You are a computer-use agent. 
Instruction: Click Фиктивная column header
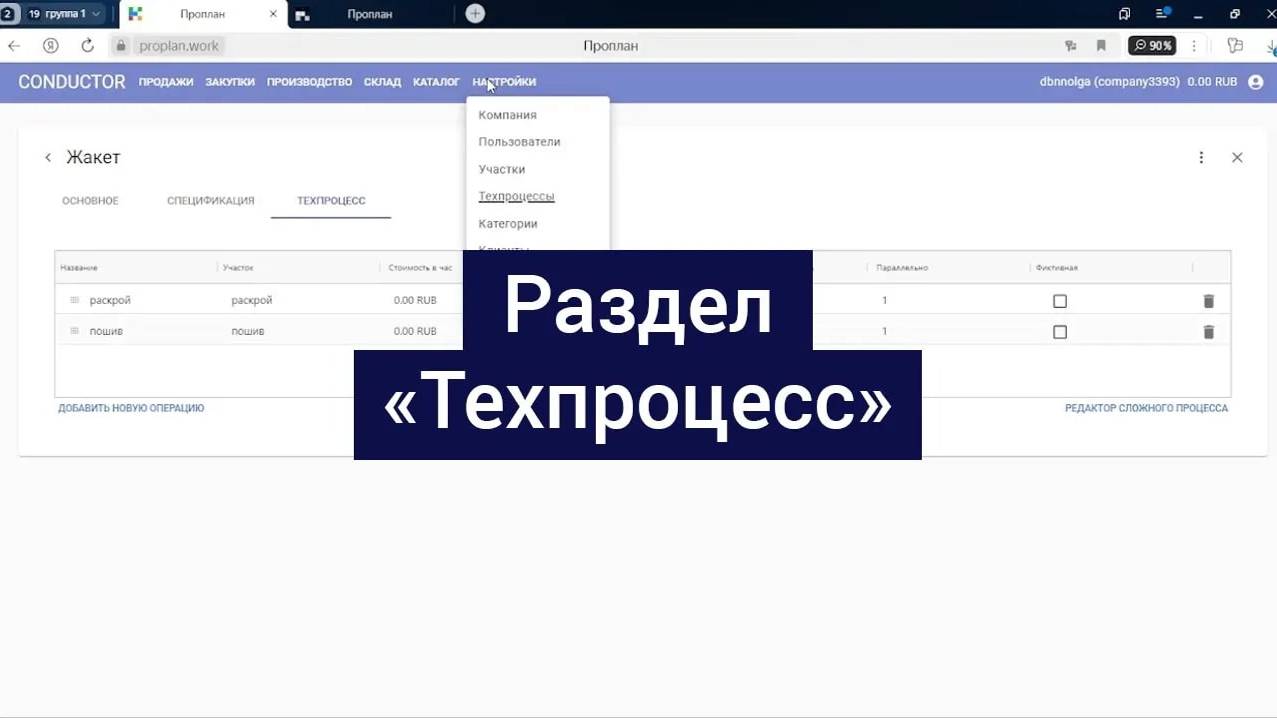coord(1057,268)
